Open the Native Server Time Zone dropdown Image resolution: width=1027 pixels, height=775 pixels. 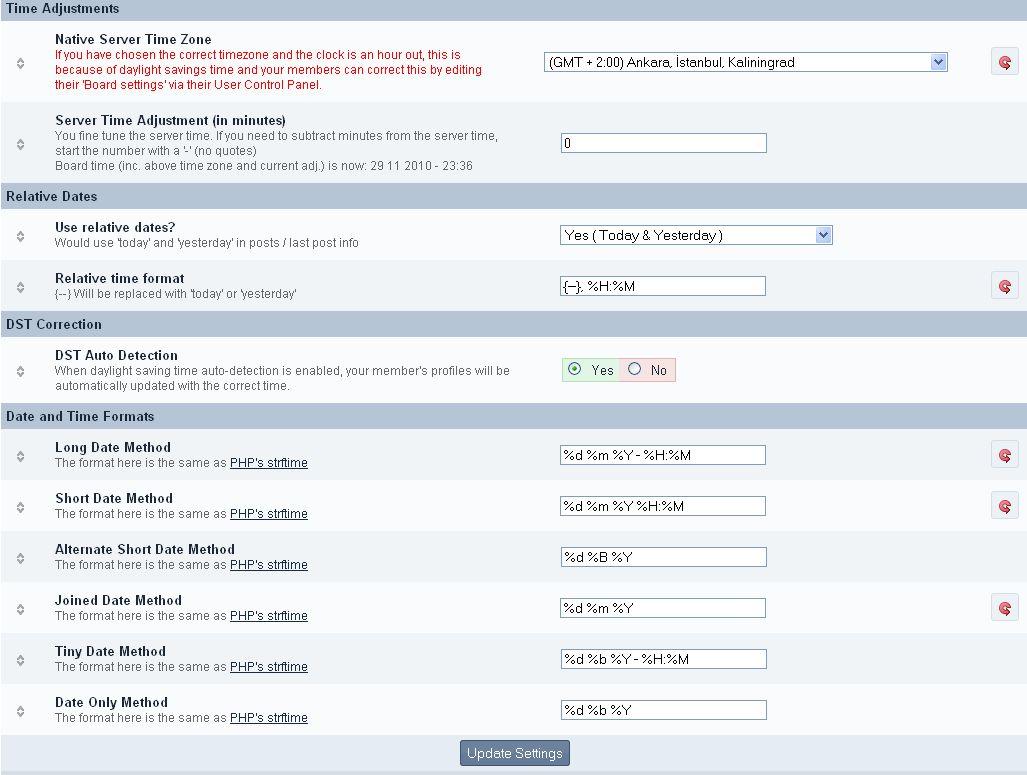point(745,62)
